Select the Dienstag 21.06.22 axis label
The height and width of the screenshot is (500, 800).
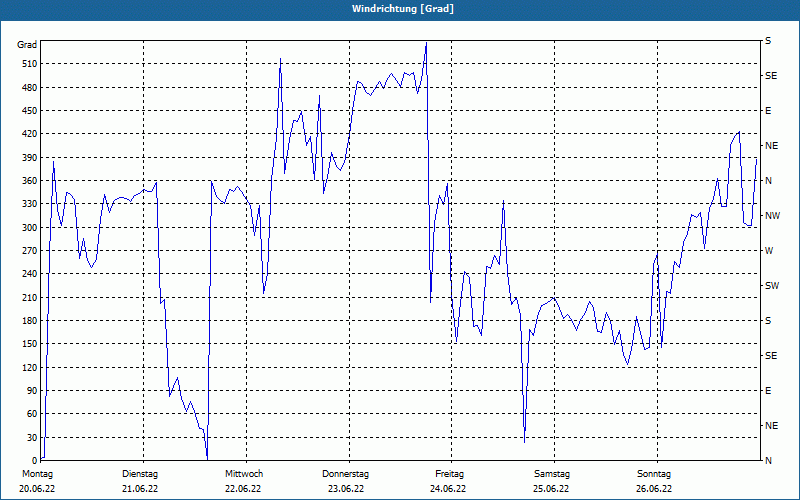click(x=140, y=481)
